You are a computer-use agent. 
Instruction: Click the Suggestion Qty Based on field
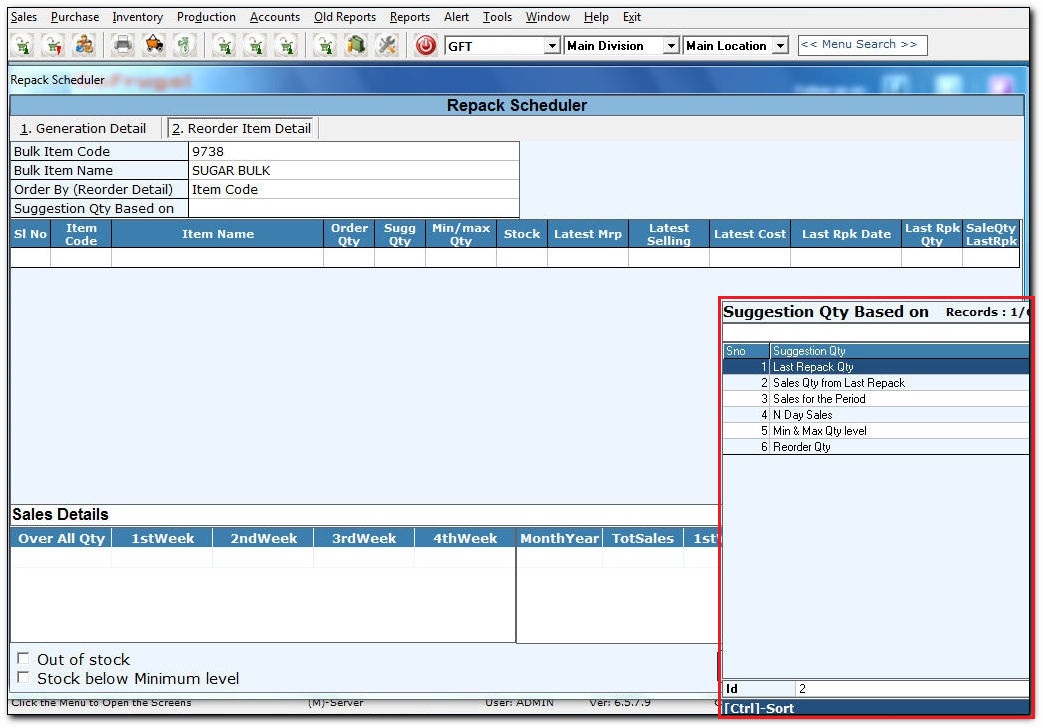coord(353,208)
